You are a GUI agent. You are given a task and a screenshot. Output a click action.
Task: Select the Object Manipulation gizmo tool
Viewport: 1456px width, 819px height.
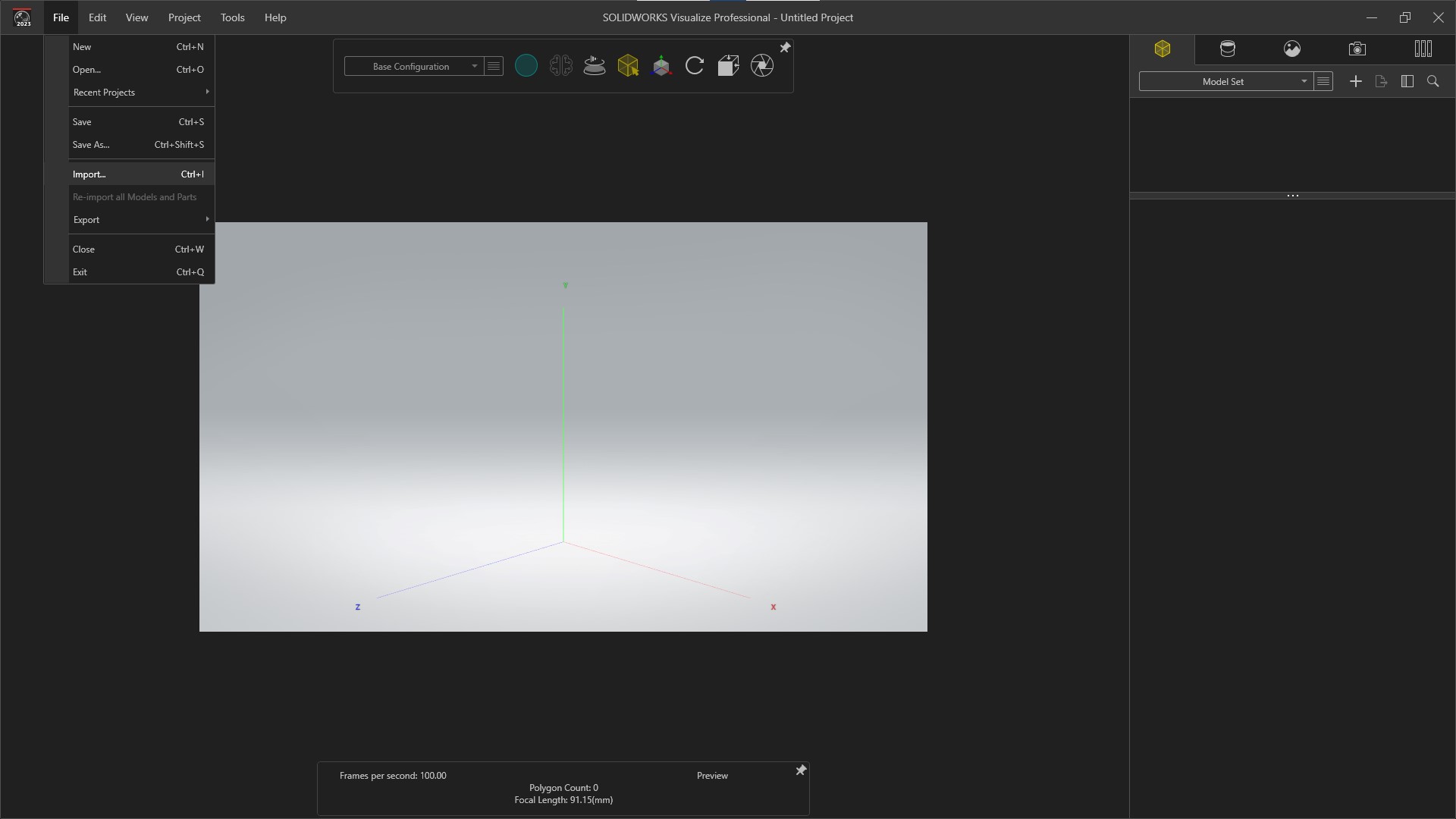[x=661, y=66]
